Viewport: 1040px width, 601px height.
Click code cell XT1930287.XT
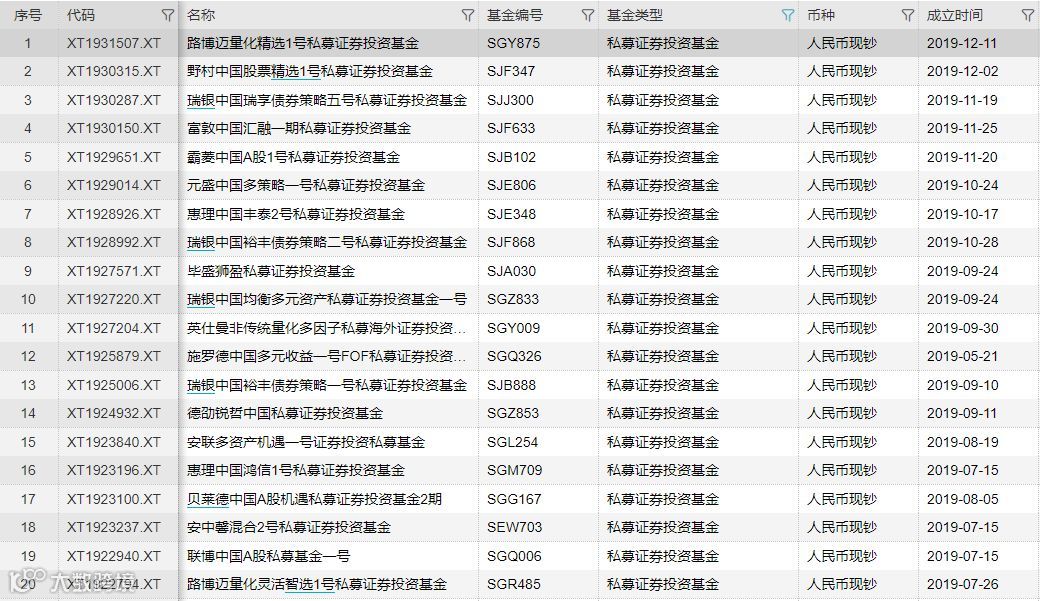pyautogui.click(x=113, y=100)
